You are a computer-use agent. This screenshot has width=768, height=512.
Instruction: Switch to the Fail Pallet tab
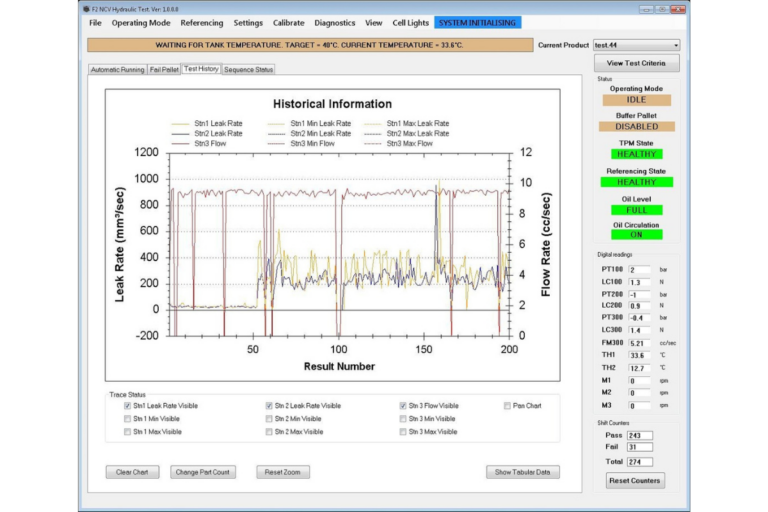[x=164, y=70]
